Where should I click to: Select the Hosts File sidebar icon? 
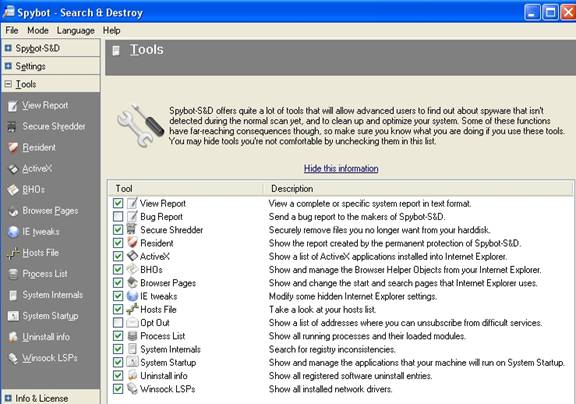point(13,253)
